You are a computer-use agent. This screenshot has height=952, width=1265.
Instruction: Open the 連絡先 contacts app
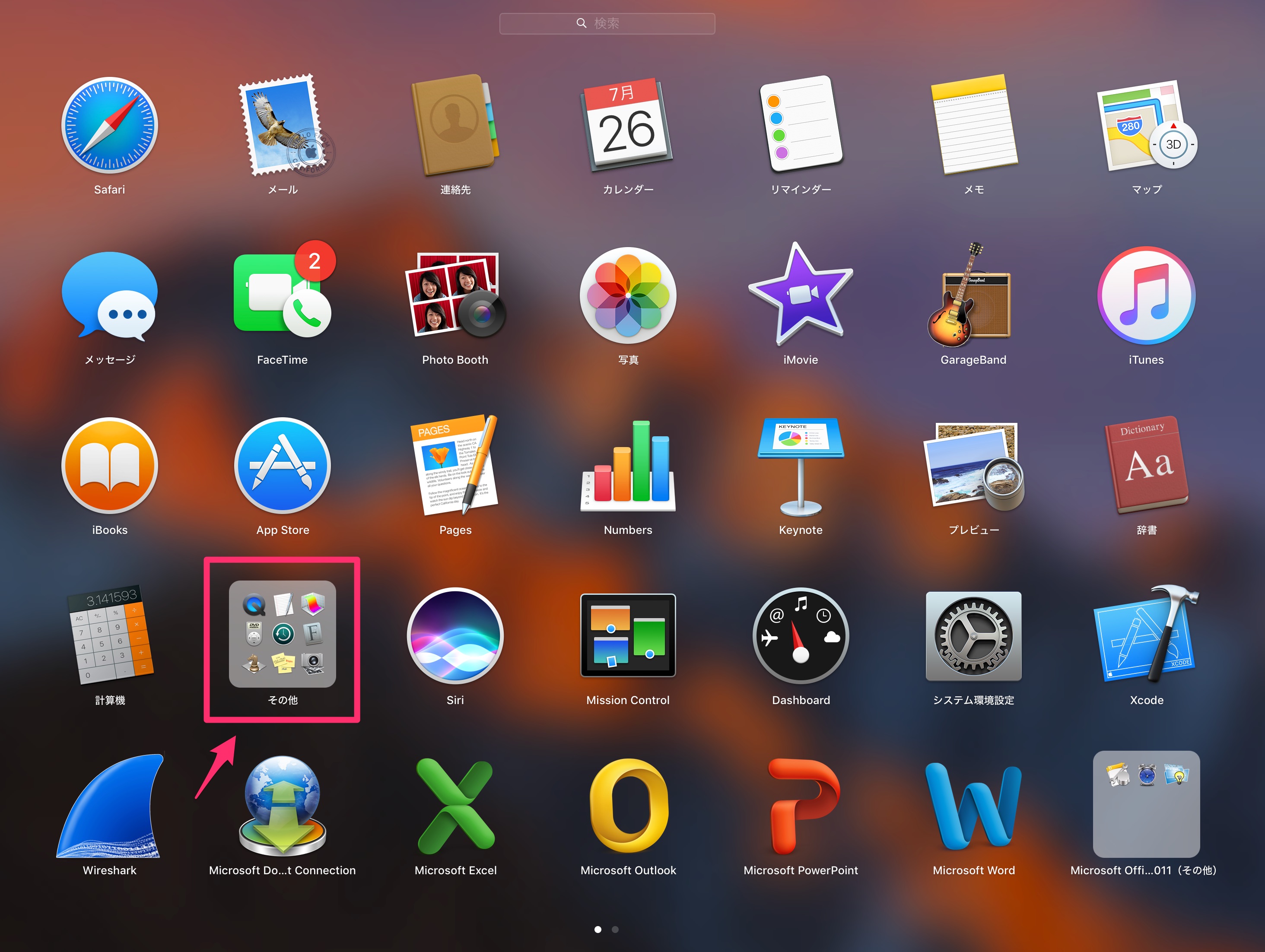(x=455, y=125)
